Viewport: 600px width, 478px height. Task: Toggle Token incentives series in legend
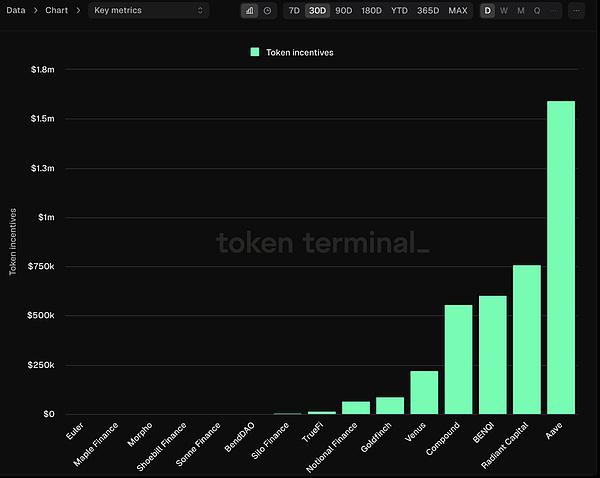click(299, 52)
